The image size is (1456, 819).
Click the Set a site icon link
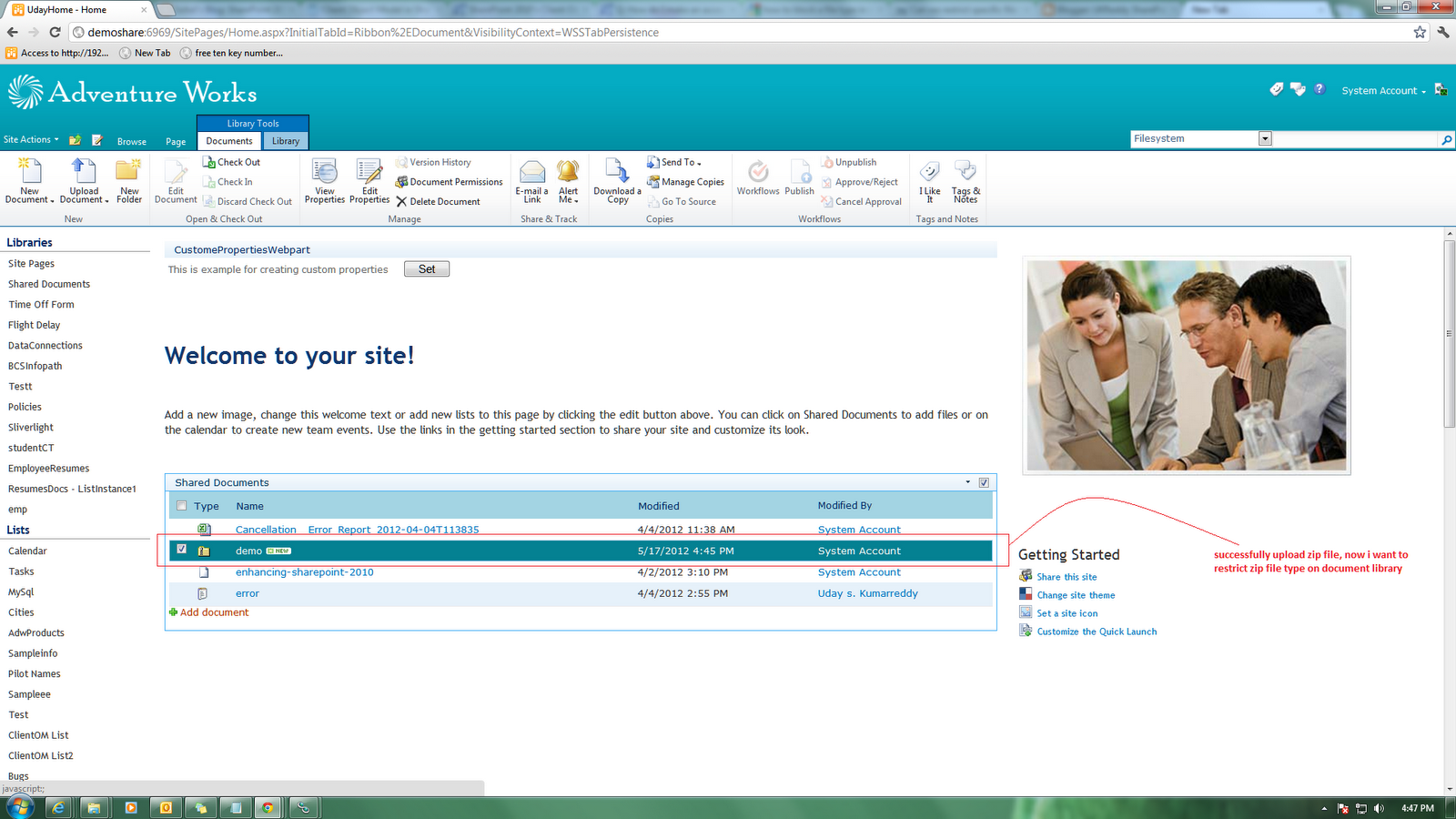click(1067, 613)
